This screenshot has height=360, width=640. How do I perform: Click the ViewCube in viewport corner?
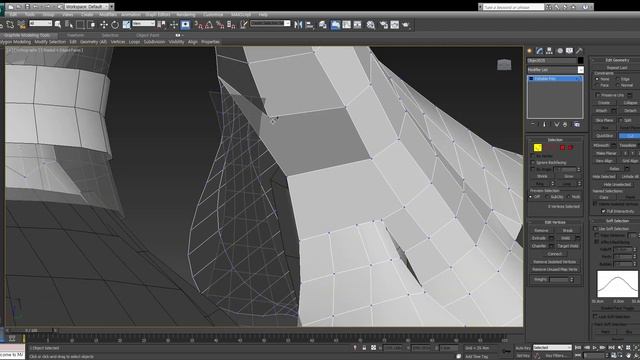pos(504,64)
